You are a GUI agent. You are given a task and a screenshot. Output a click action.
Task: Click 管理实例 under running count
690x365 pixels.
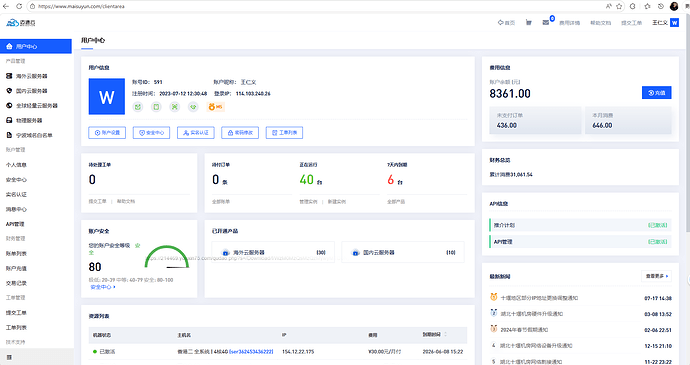[x=308, y=202]
